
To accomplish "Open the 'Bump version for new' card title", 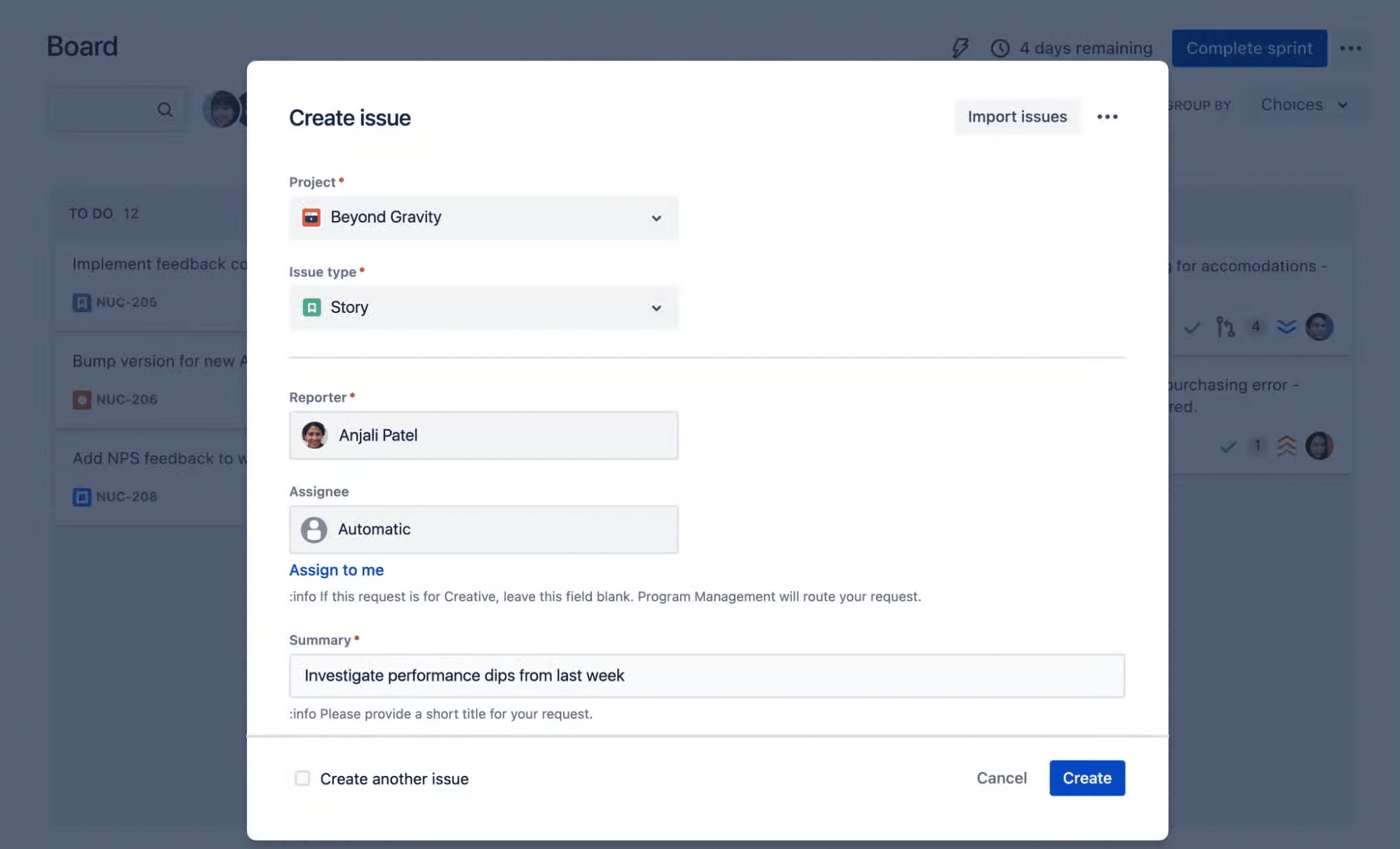I will coord(160,361).
